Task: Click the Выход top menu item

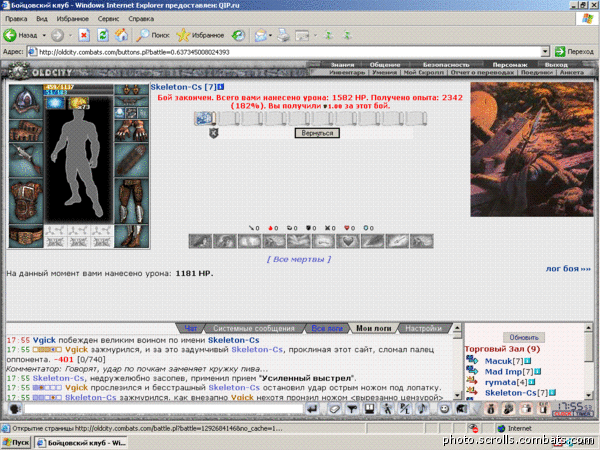Action: click(556, 65)
